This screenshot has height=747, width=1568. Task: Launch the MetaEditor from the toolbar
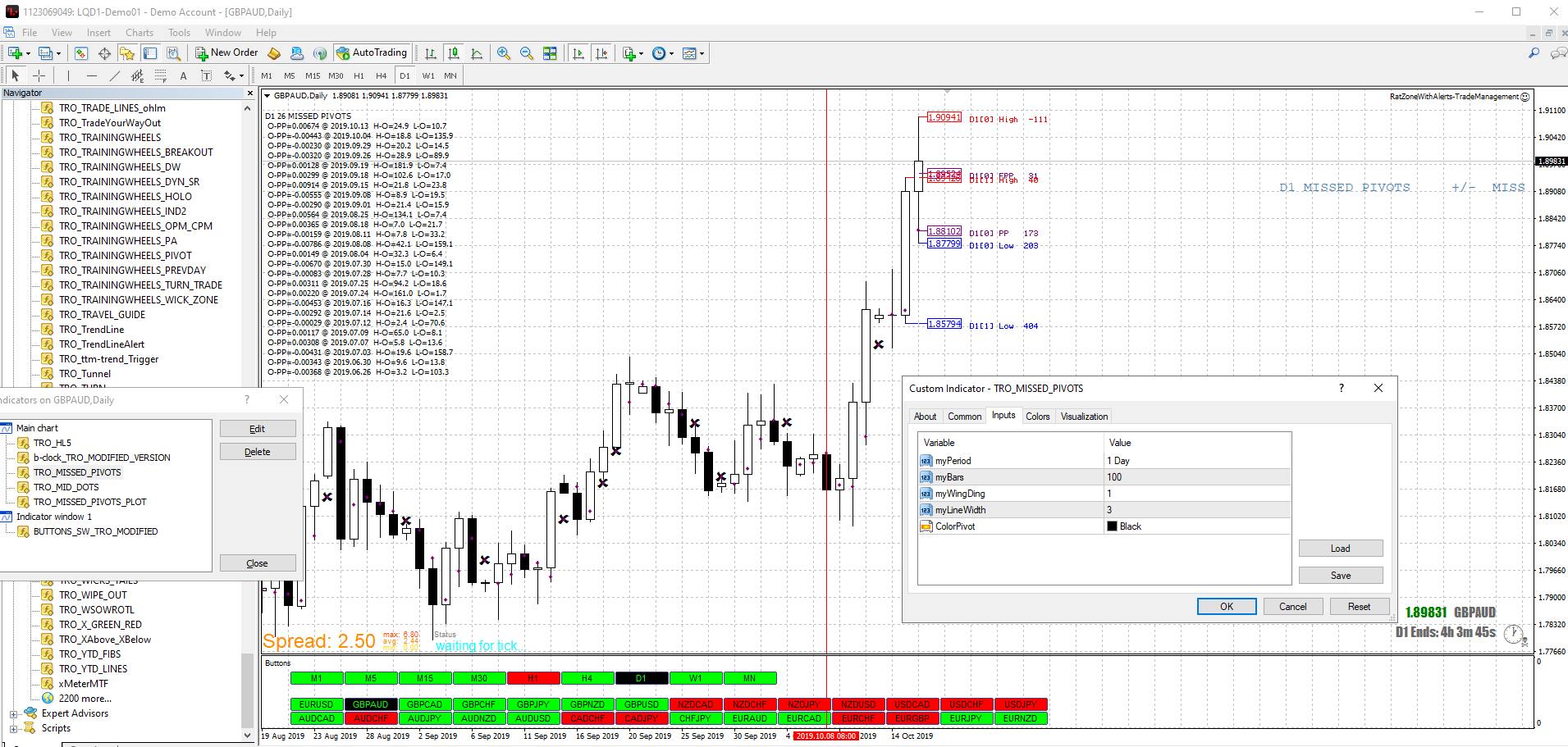point(274,53)
